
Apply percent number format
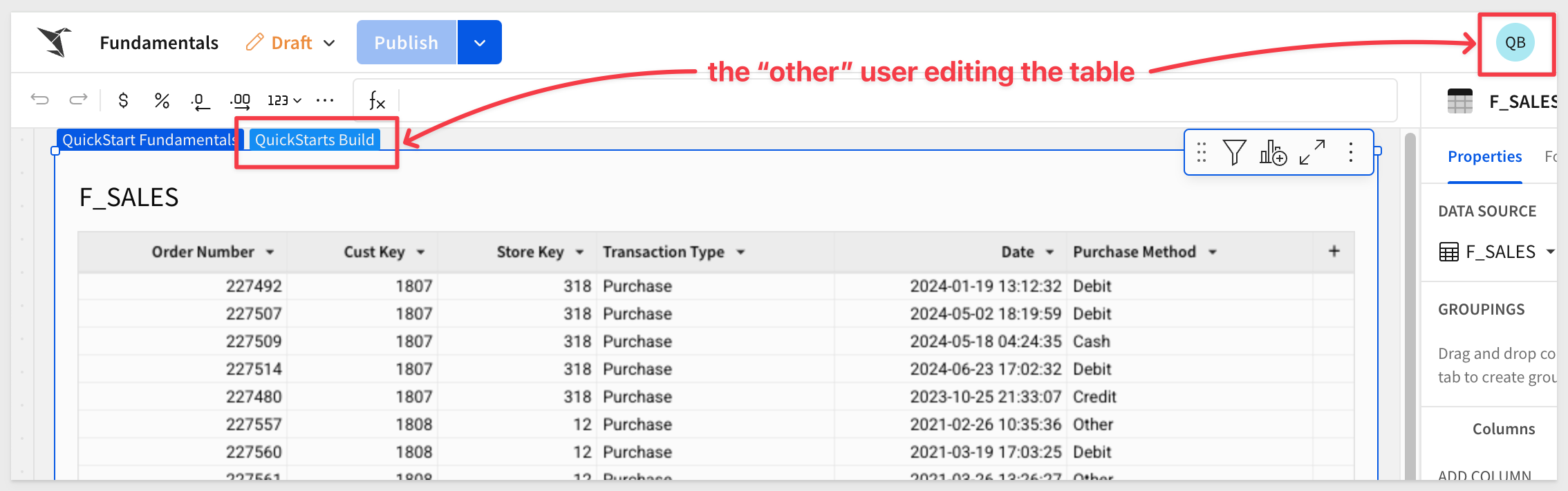(162, 100)
